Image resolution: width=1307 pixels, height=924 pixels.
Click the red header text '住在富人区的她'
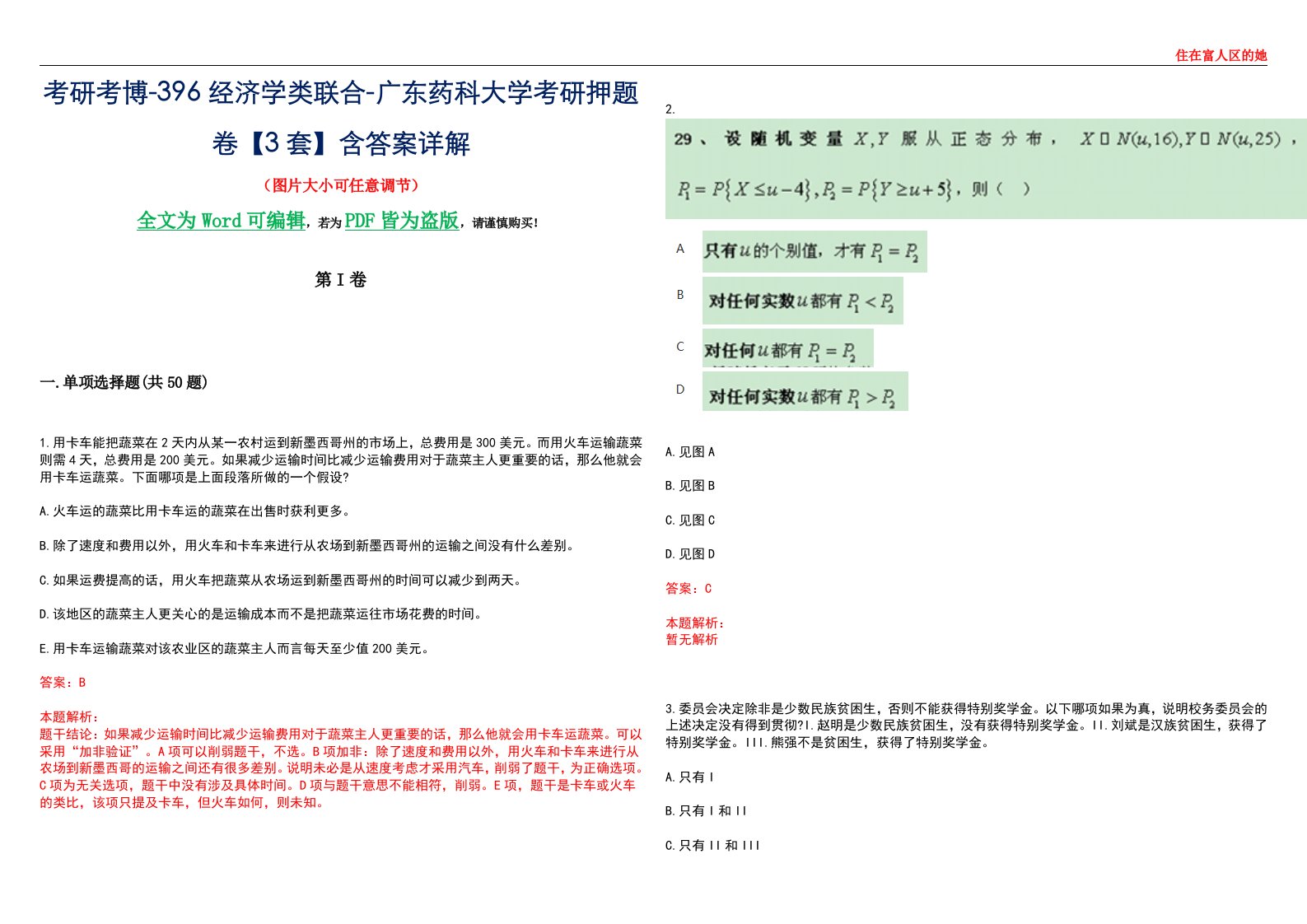[x=1221, y=56]
